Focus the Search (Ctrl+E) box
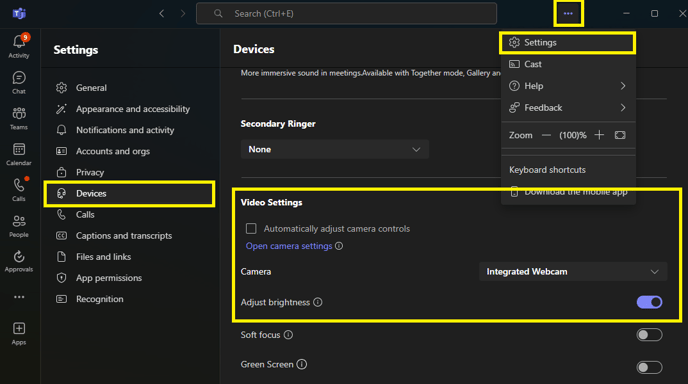The width and height of the screenshot is (688, 384). 347,14
